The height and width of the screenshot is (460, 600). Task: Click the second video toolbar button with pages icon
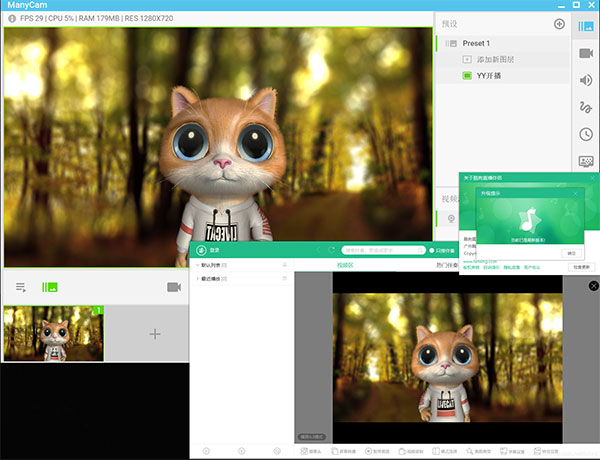[343, 452]
